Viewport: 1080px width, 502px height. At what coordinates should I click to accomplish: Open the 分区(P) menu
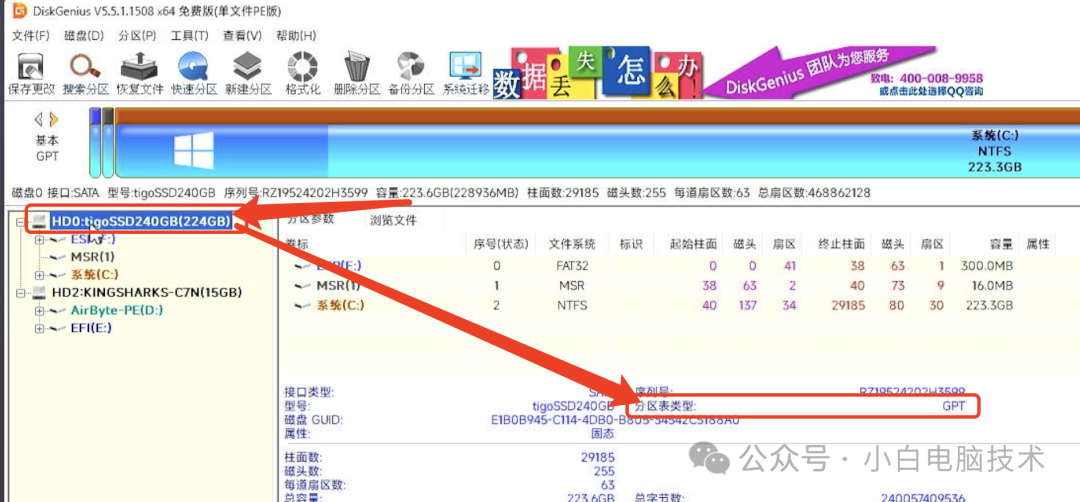pyautogui.click(x=137, y=35)
